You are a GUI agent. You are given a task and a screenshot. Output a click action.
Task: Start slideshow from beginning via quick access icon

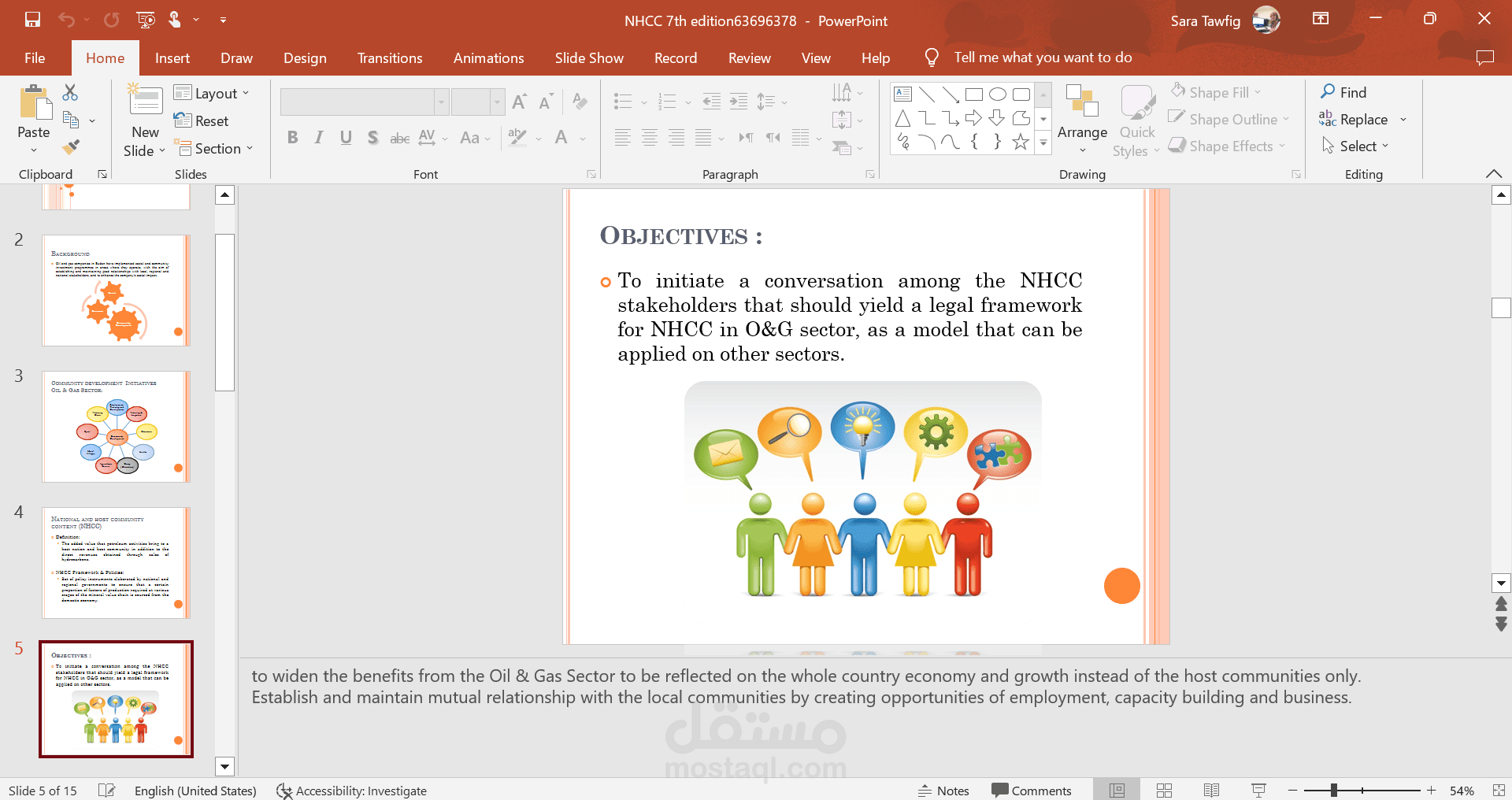point(146,20)
